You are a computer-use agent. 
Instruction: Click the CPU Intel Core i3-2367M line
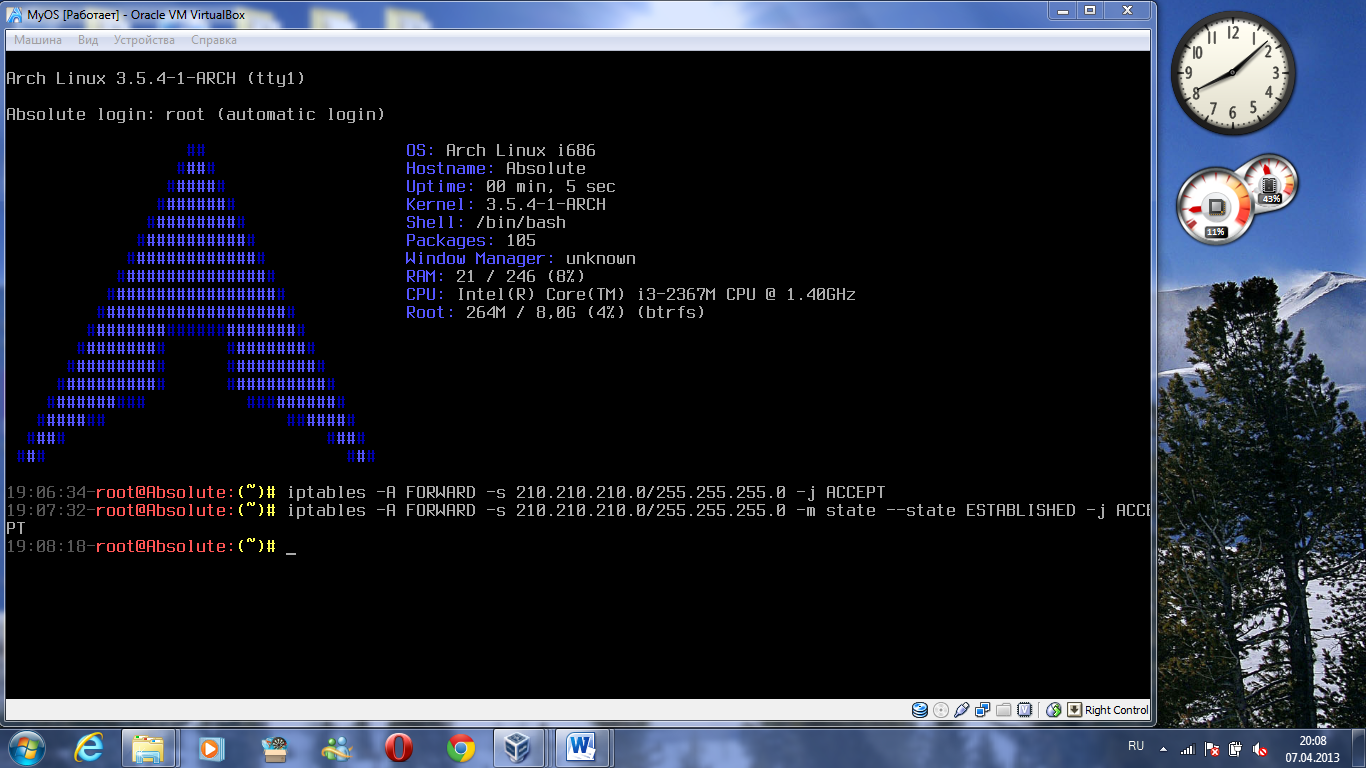[631, 295]
